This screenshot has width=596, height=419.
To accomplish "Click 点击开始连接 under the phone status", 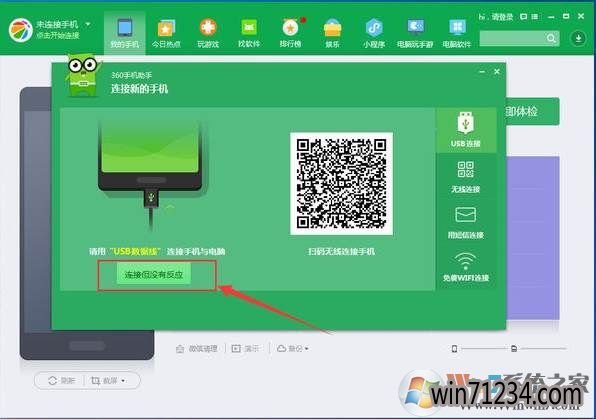I will 58,35.
